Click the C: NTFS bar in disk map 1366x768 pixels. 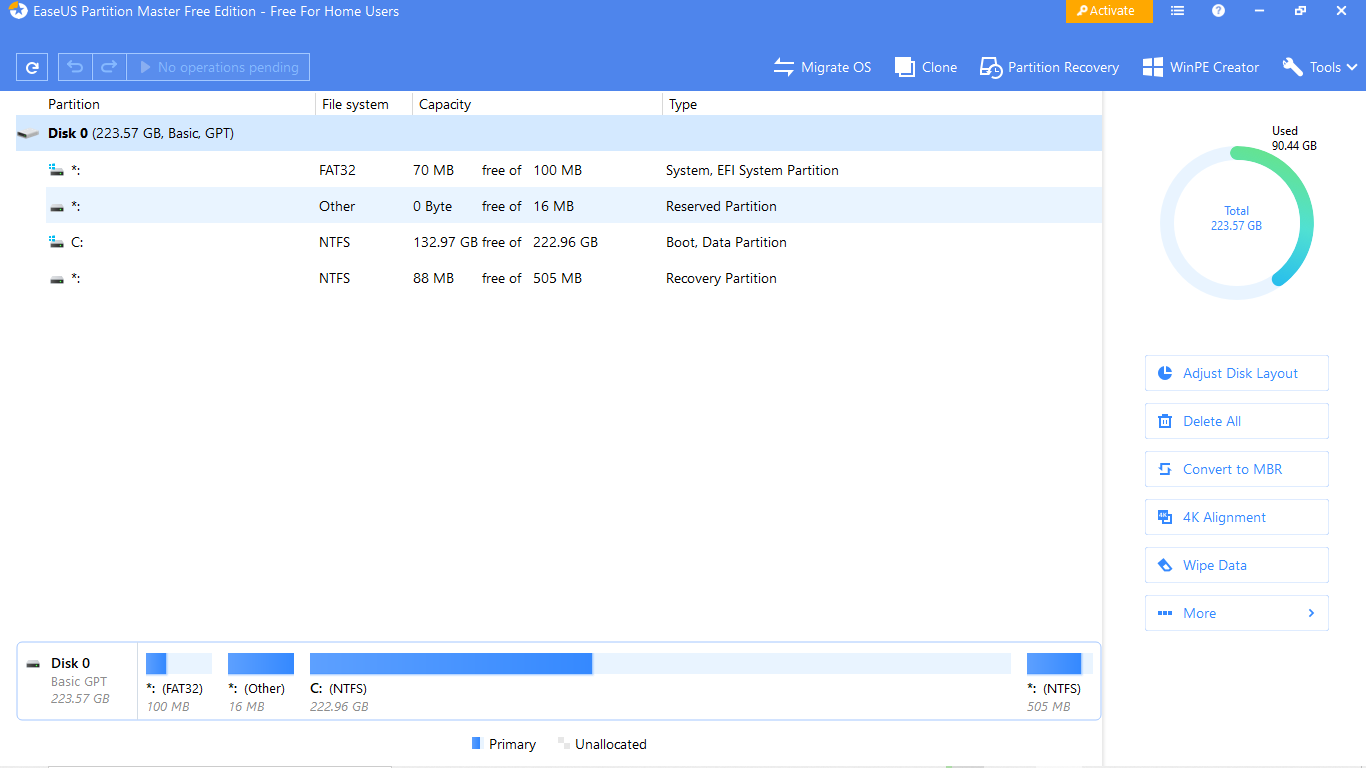(x=660, y=663)
